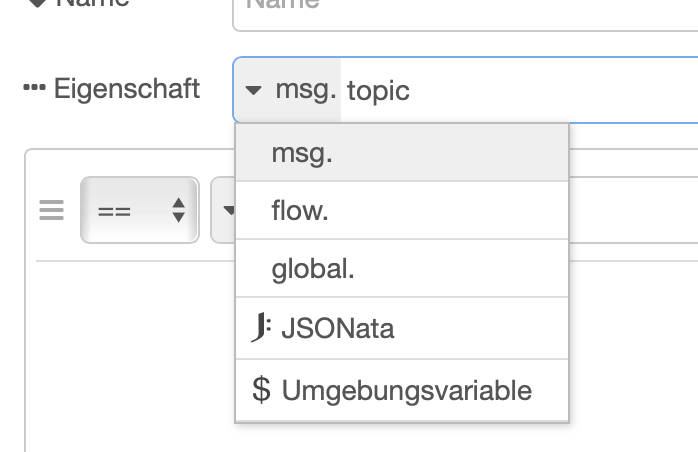
Task: Click the Name label text
Action: tap(93, 4)
